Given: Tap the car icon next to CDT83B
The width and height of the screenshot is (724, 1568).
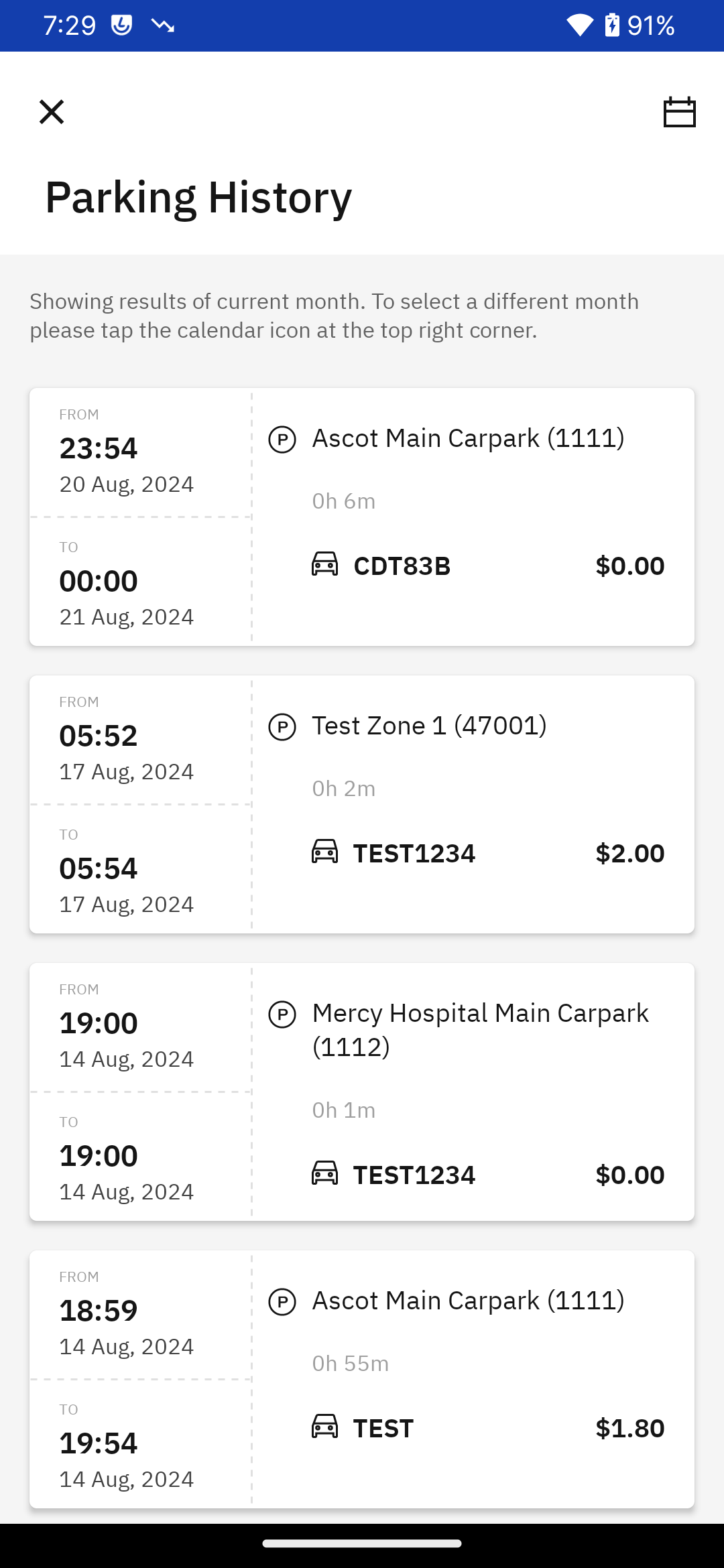Looking at the screenshot, I should 325,564.
